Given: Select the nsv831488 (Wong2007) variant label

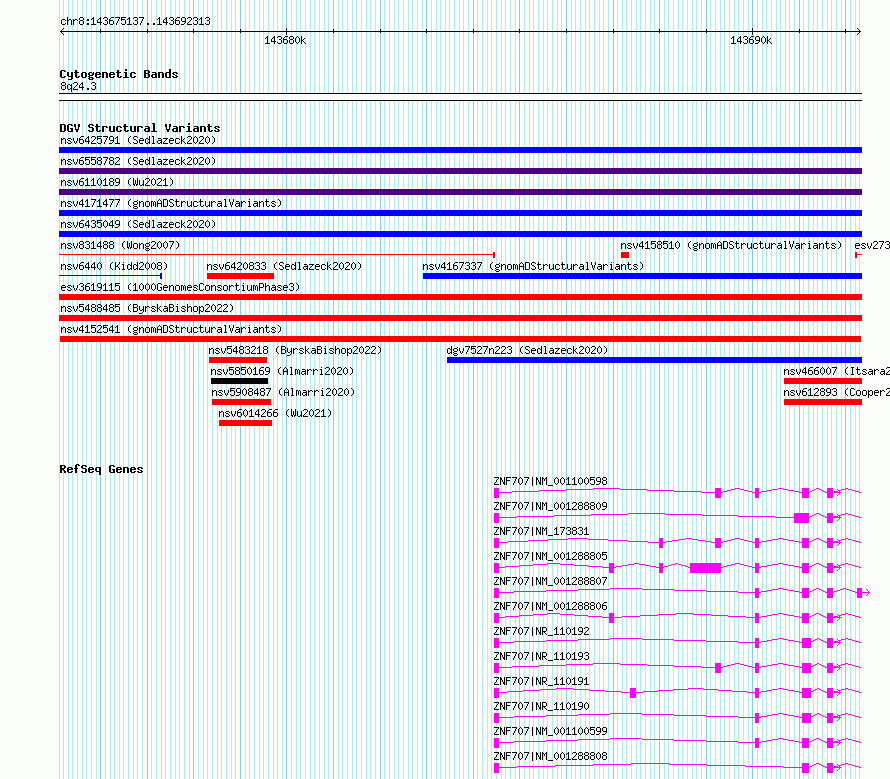Looking at the screenshot, I should click(120, 245).
